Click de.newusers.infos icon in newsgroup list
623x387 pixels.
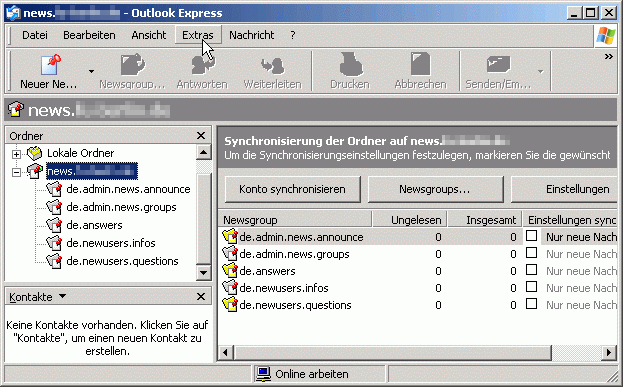coord(230,288)
